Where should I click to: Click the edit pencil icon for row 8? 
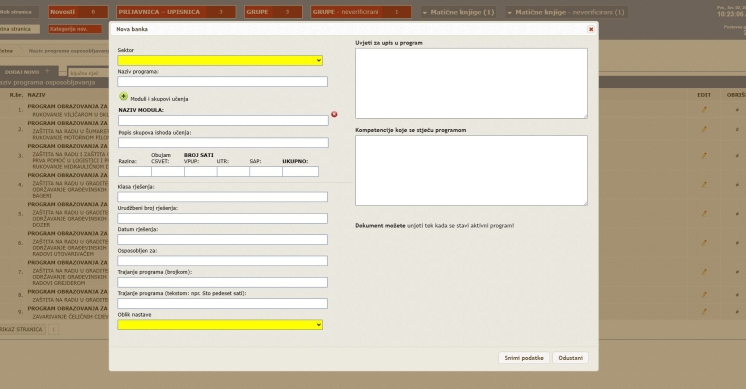[704, 295]
